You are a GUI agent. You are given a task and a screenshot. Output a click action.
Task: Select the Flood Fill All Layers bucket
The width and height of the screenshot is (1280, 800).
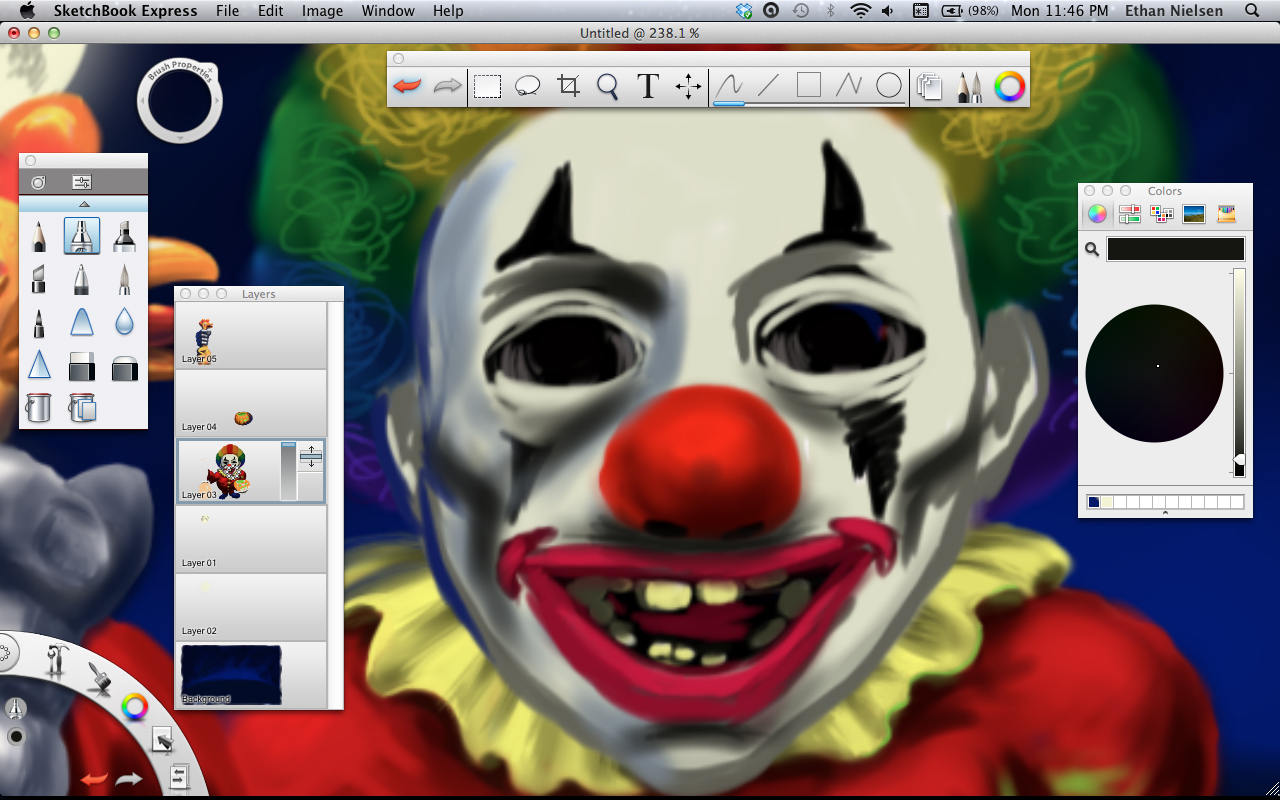(82, 407)
